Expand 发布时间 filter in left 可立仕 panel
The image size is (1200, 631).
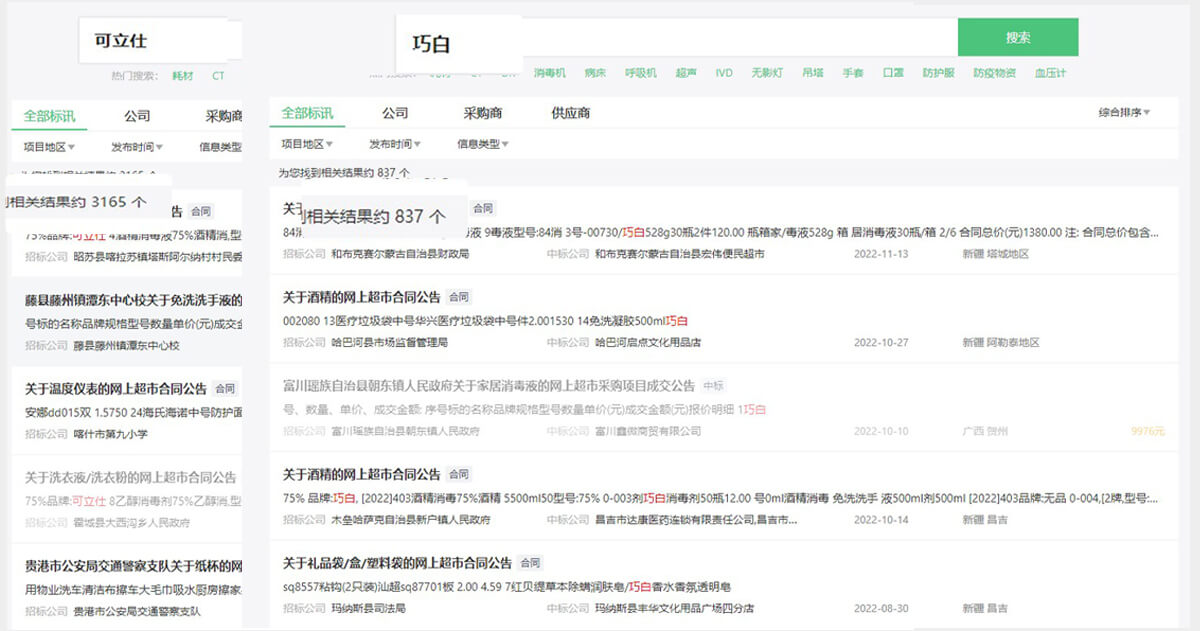pyautogui.click(x=138, y=147)
